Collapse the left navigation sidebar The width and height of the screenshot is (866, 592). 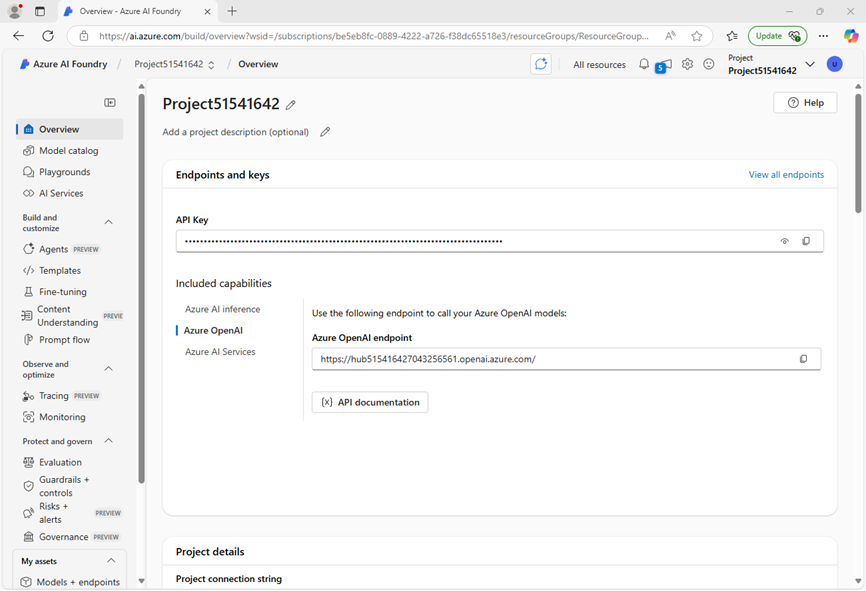coord(110,103)
